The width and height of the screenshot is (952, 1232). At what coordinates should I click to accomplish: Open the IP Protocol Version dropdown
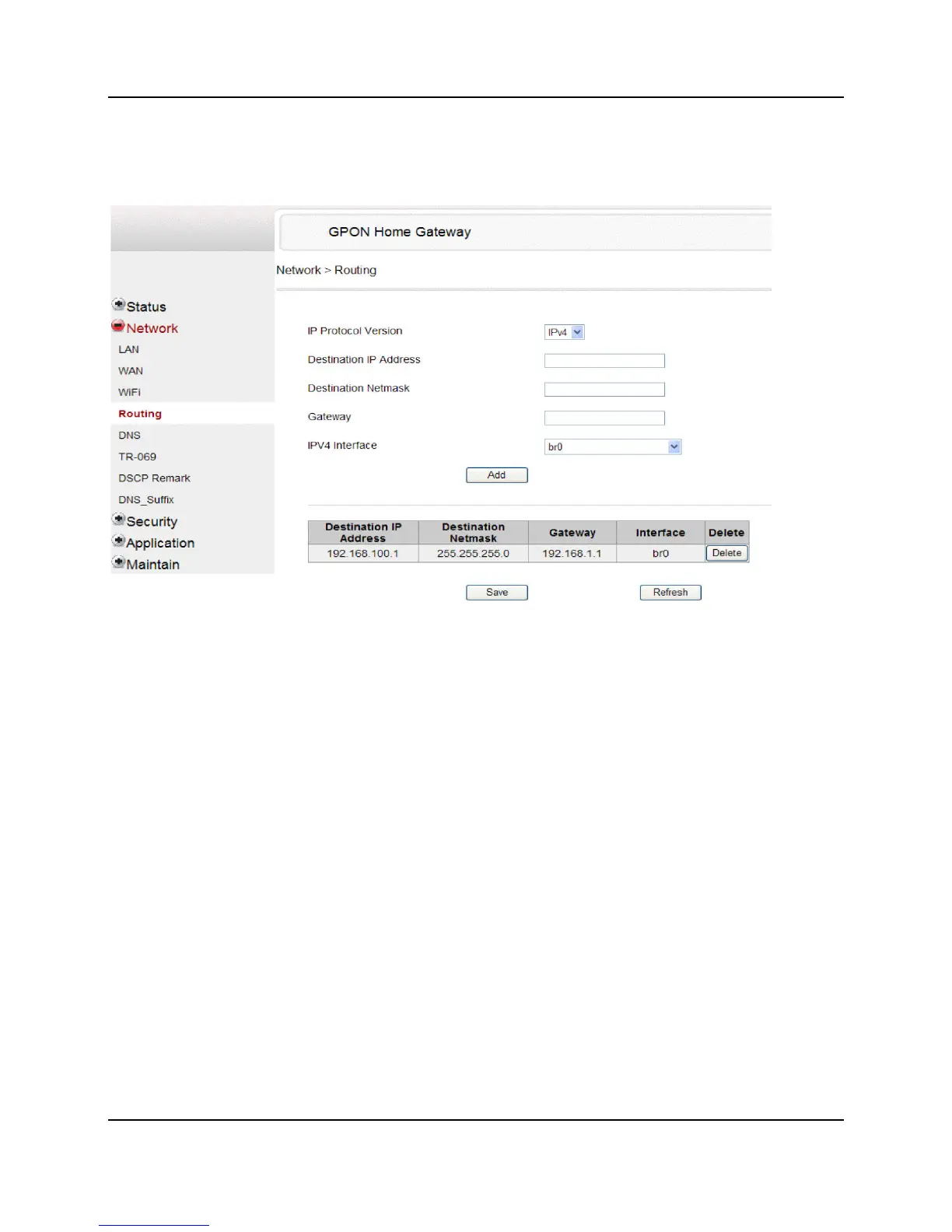point(565,332)
